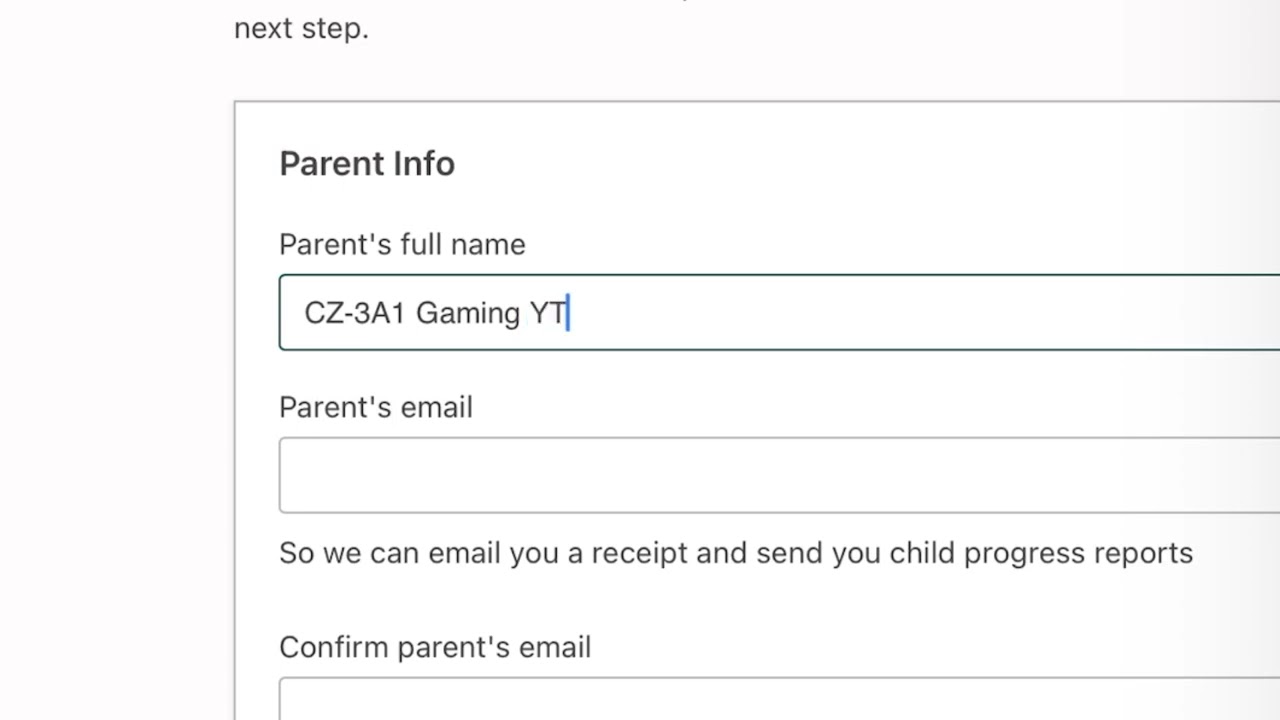Image resolution: width=1280 pixels, height=720 pixels.
Task: Place cursor on the word "Gaming" in name field
Action: pos(468,314)
